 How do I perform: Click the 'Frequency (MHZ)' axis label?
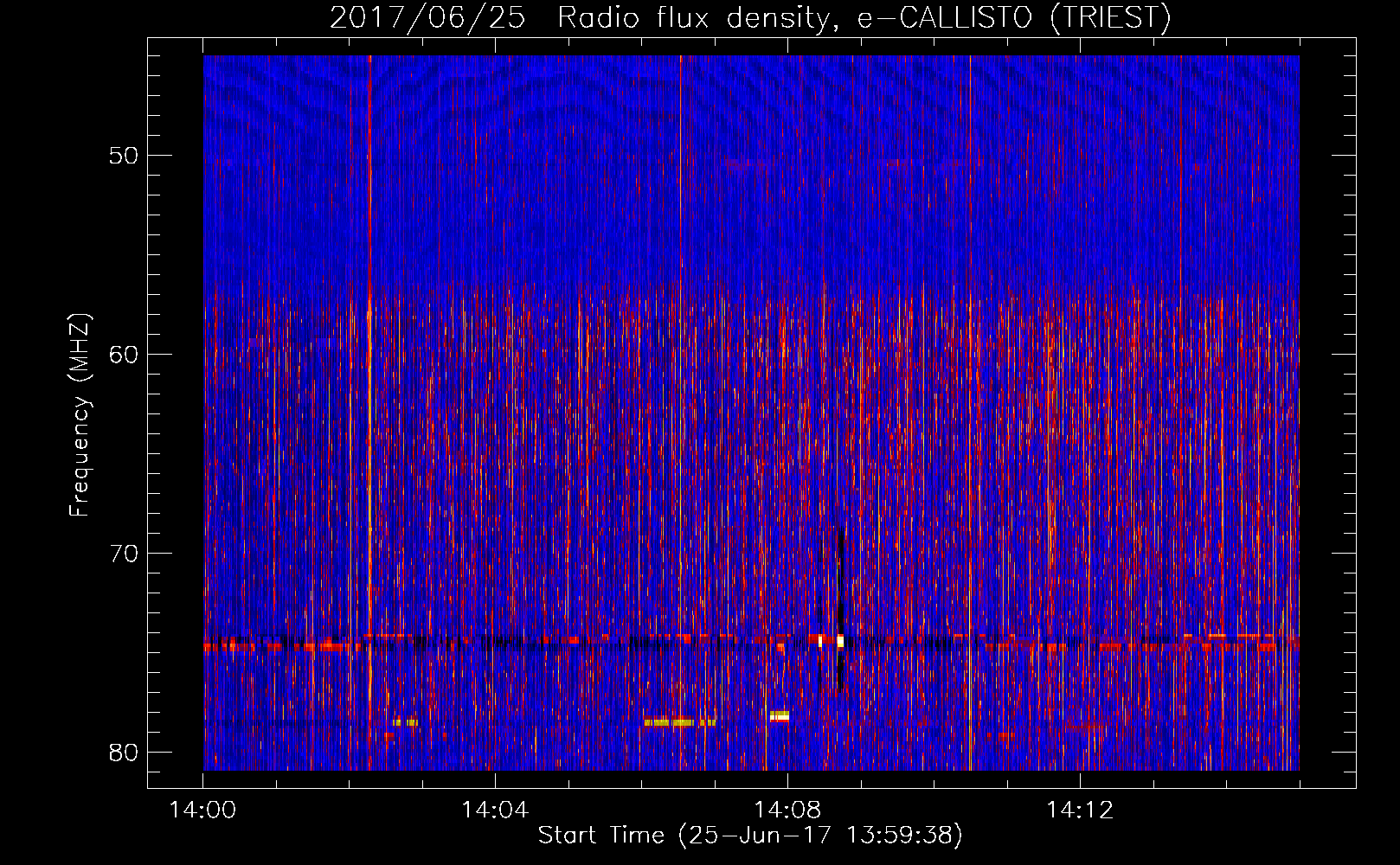point(80,415)
